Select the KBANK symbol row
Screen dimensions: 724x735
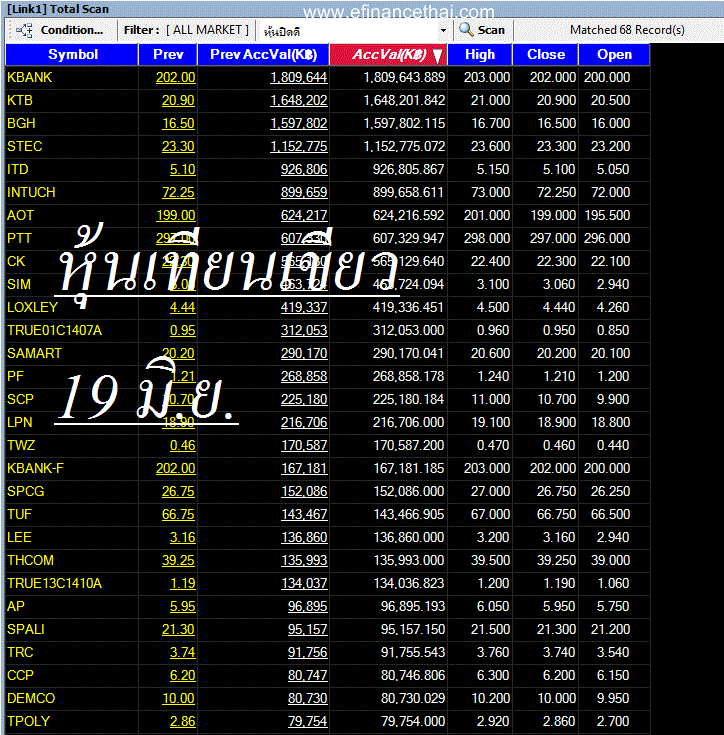click(x=327, y=77)
